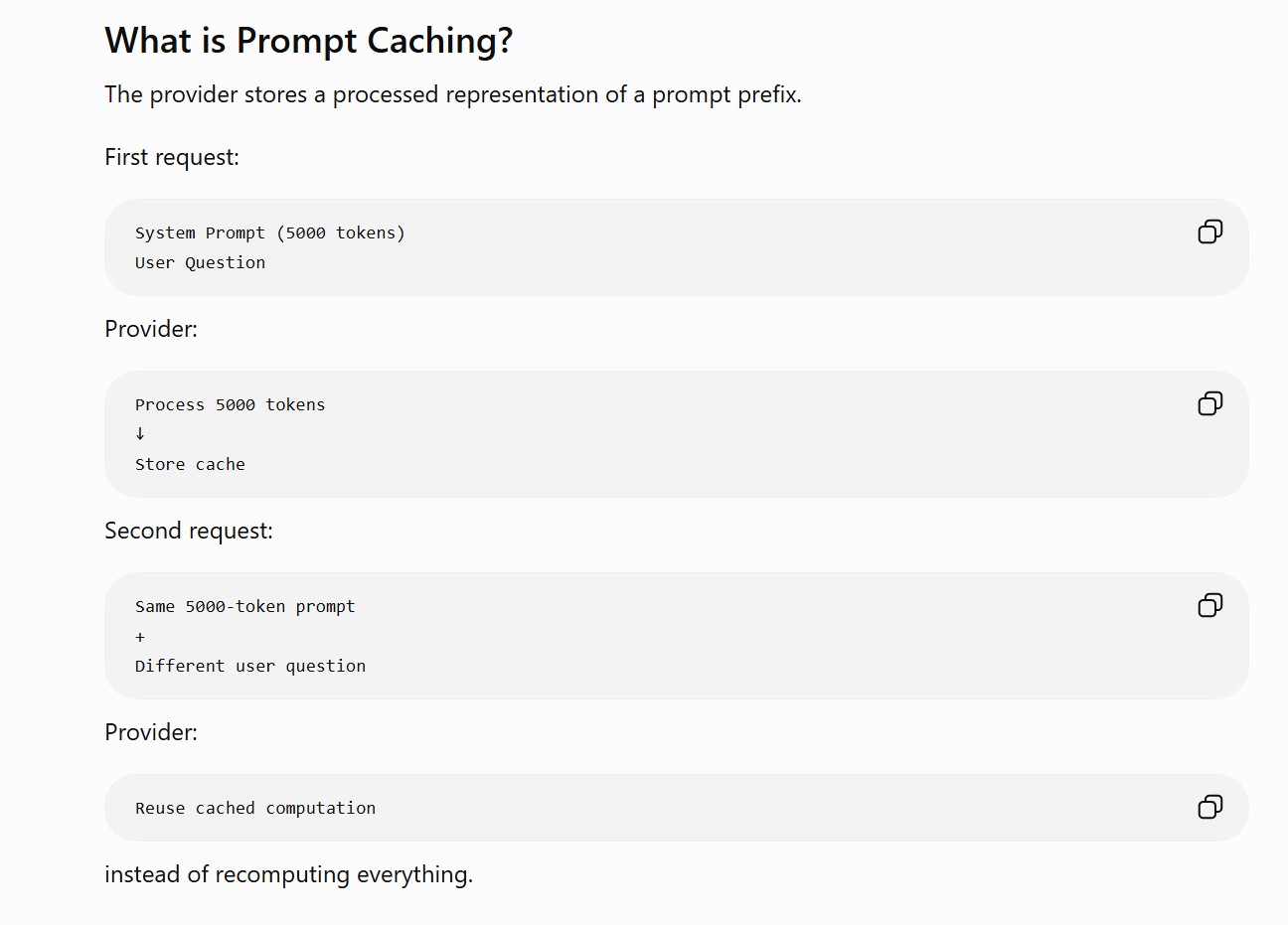The height and width of the screenshot is (925, 1288).
Task: Click the 'Different user question' line
Action: coord(250,666)
